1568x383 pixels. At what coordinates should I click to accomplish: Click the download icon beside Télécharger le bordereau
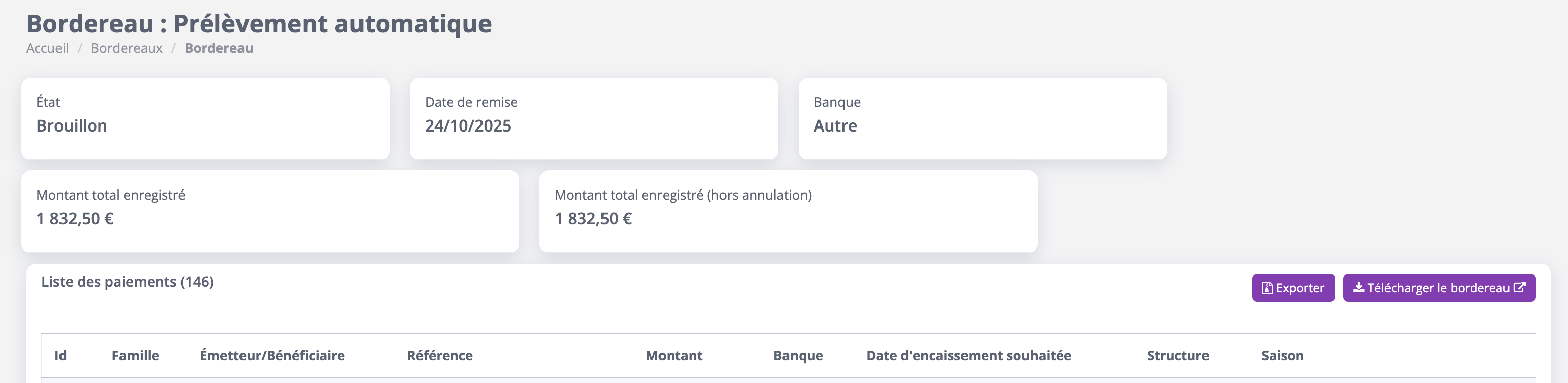tap(1359, 288)
